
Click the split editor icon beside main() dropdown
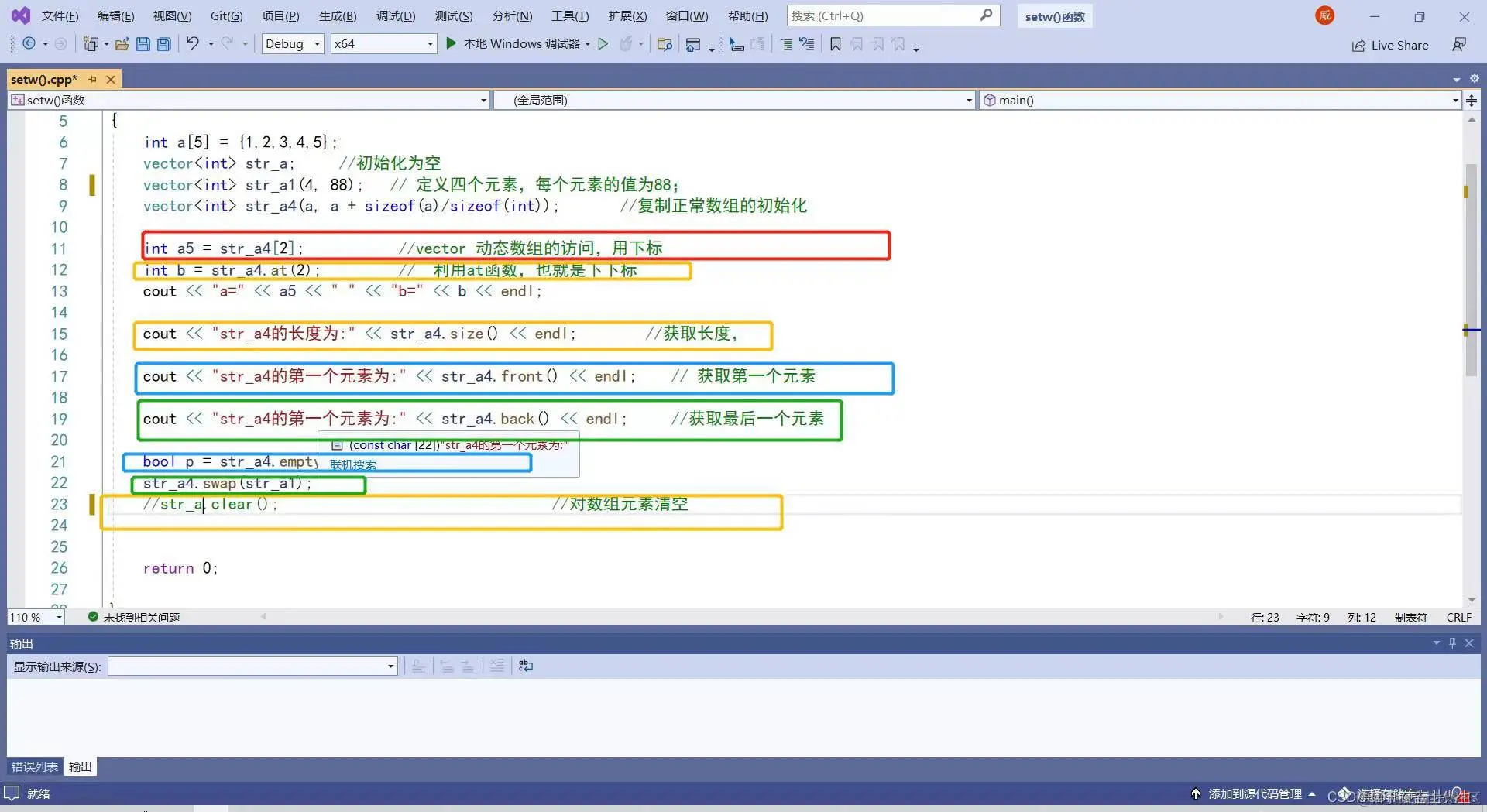click(x=1472, y=100)
